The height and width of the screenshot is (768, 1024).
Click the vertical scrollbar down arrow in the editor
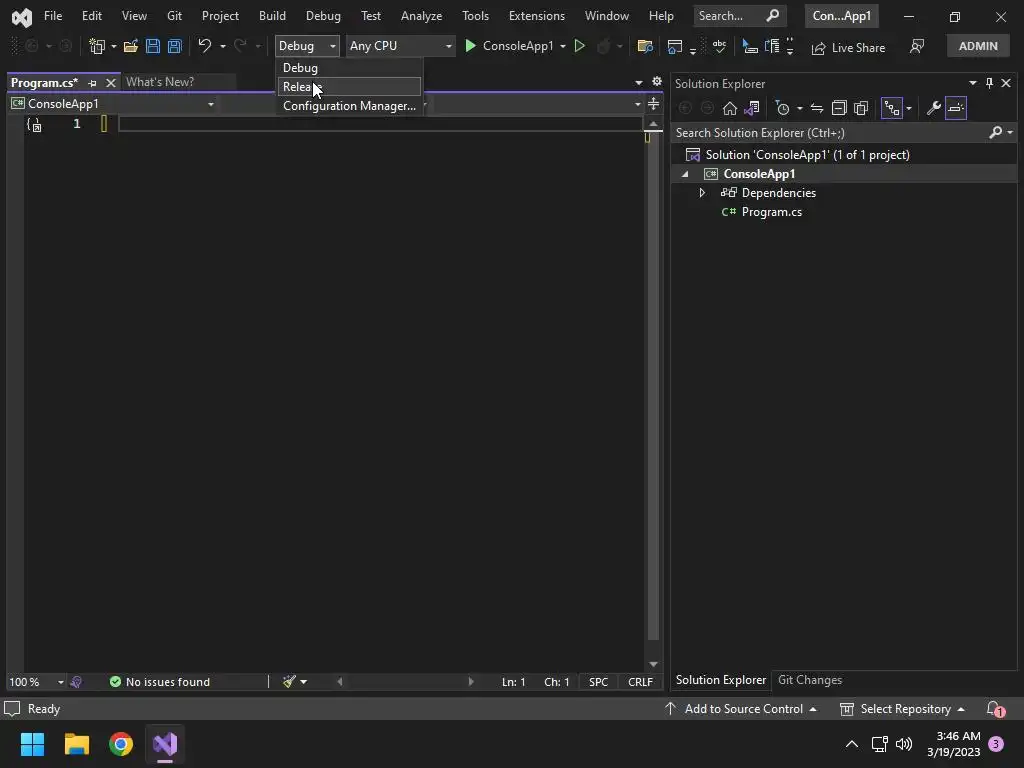point(653,664)
